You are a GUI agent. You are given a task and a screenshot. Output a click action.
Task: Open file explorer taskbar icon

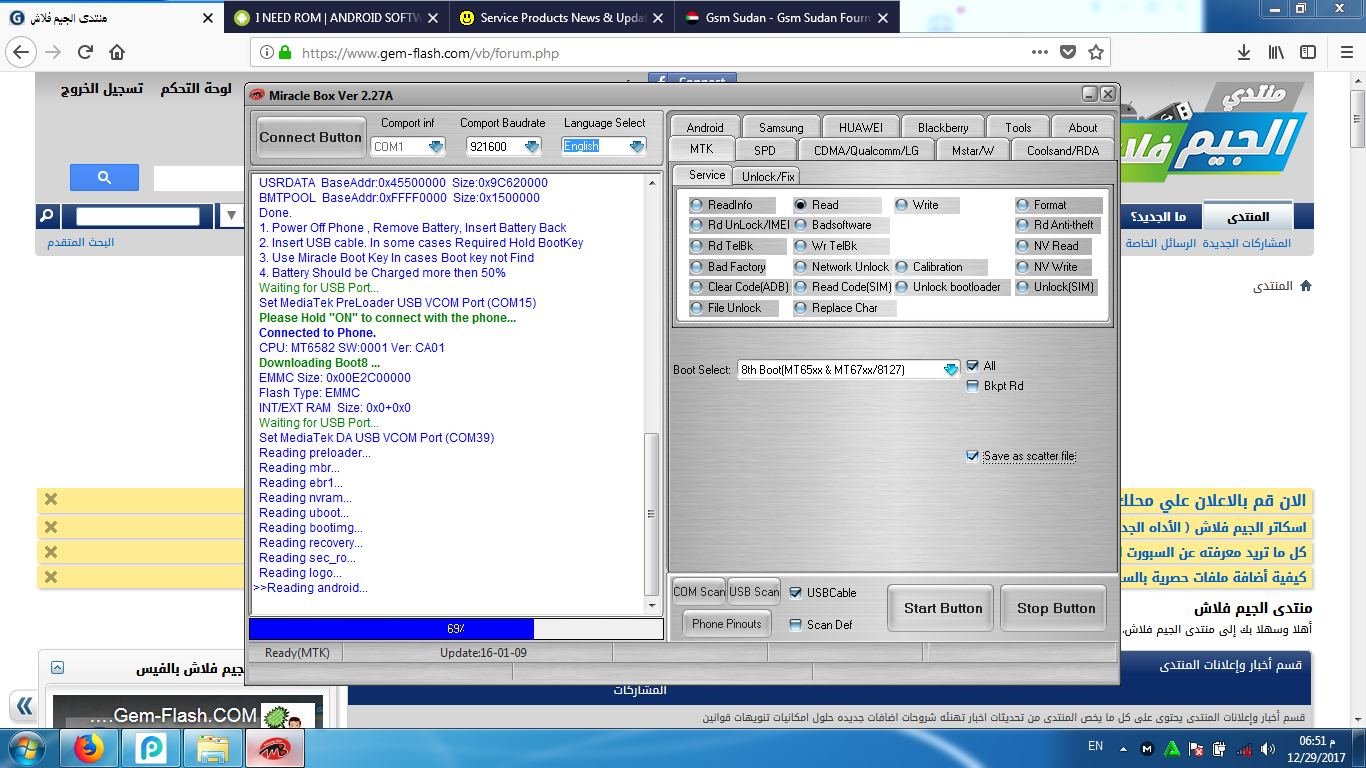click(x=212, y=748)
